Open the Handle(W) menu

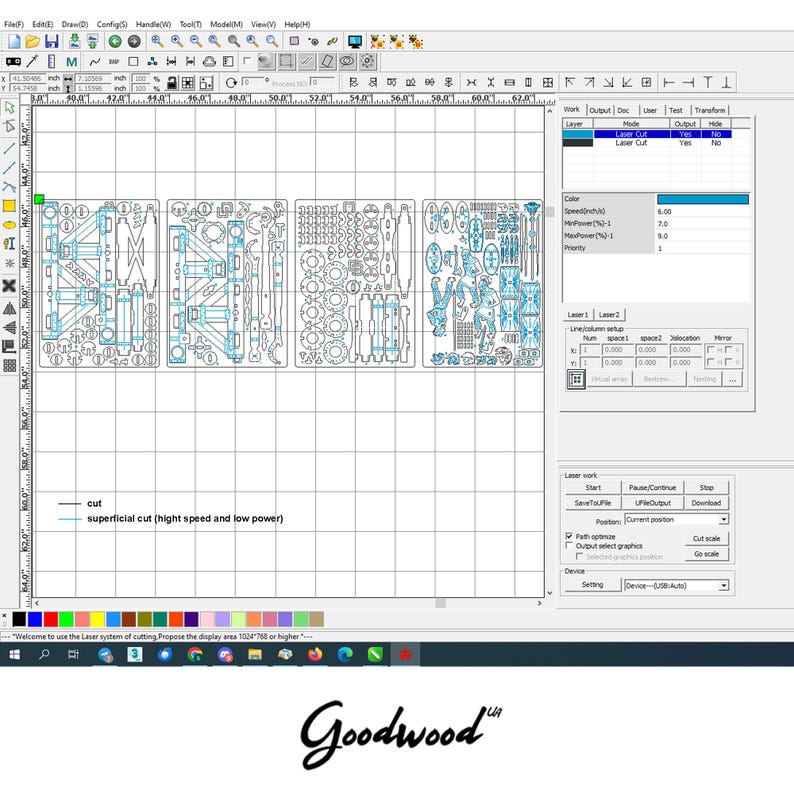tap(153, 24)
